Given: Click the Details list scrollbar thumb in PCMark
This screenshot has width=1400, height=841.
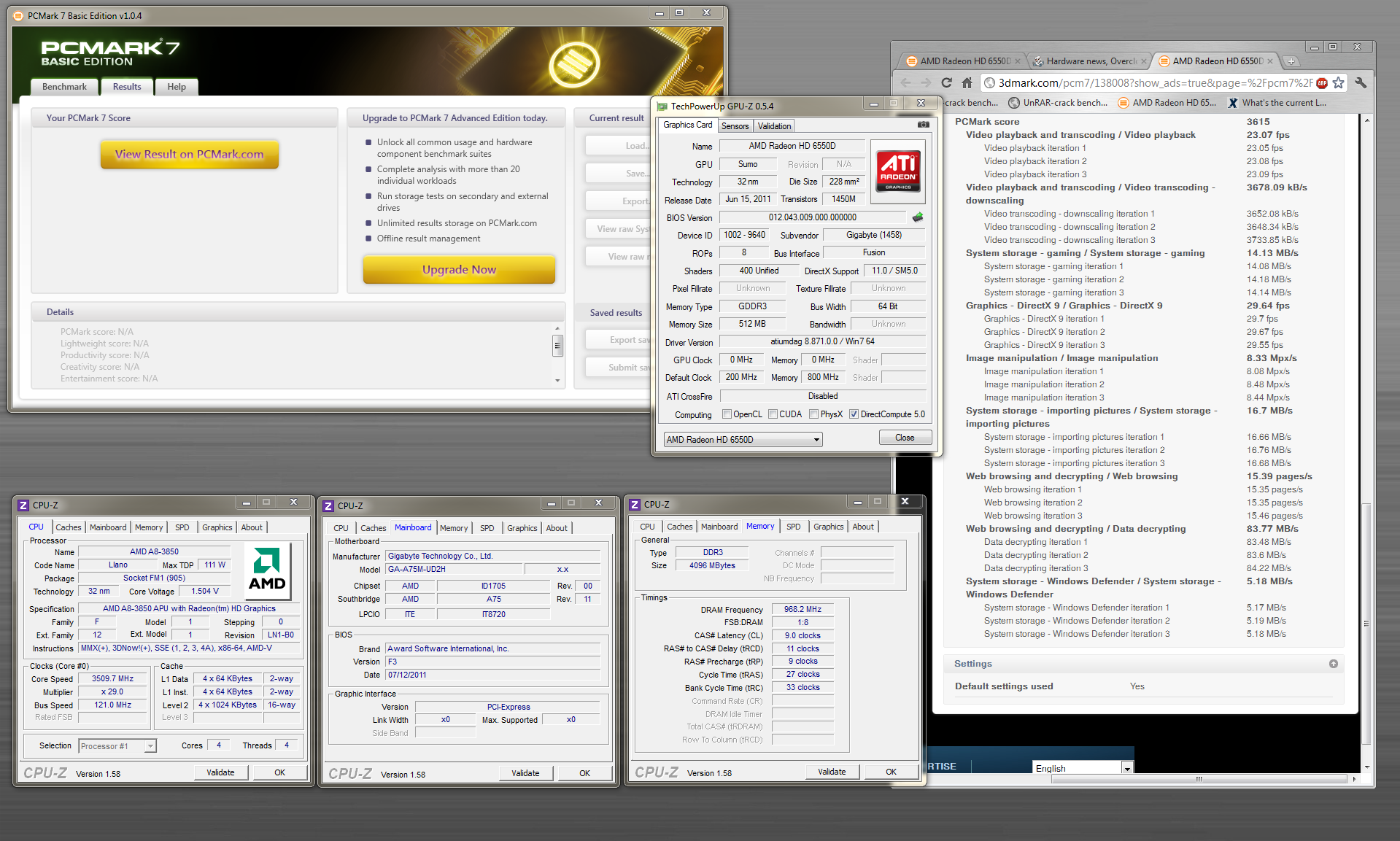Looking at the screenshot, I should (557, 345).
